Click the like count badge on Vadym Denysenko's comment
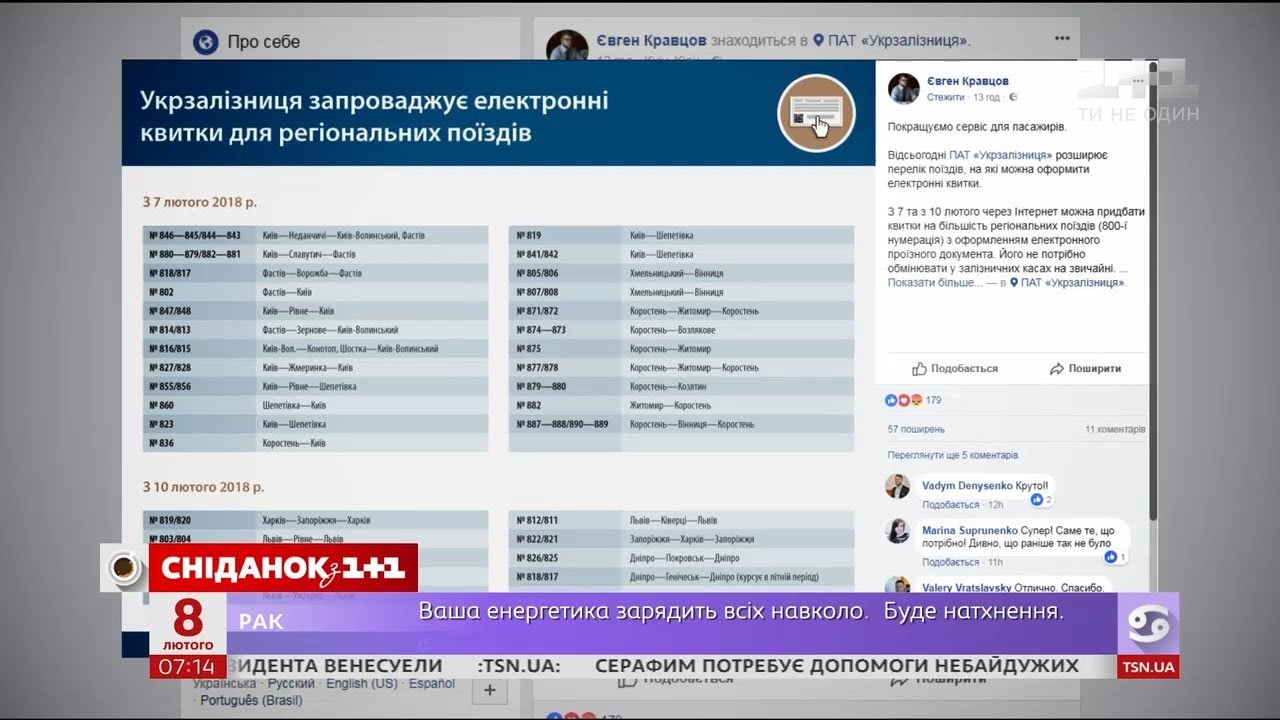This screenshot has height=720, width=1280. [1042, 499]
